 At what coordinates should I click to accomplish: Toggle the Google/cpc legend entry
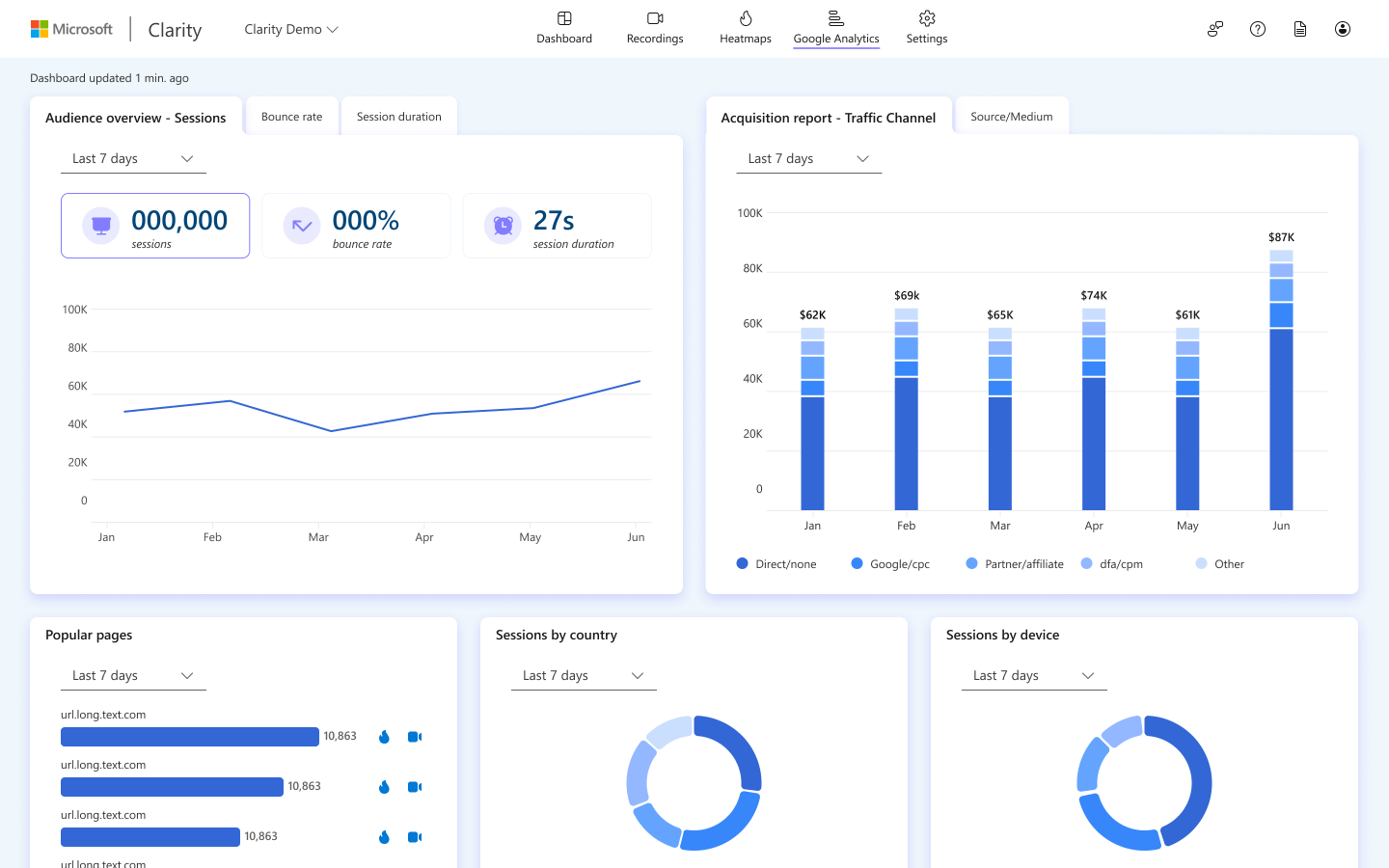[889, 563]
